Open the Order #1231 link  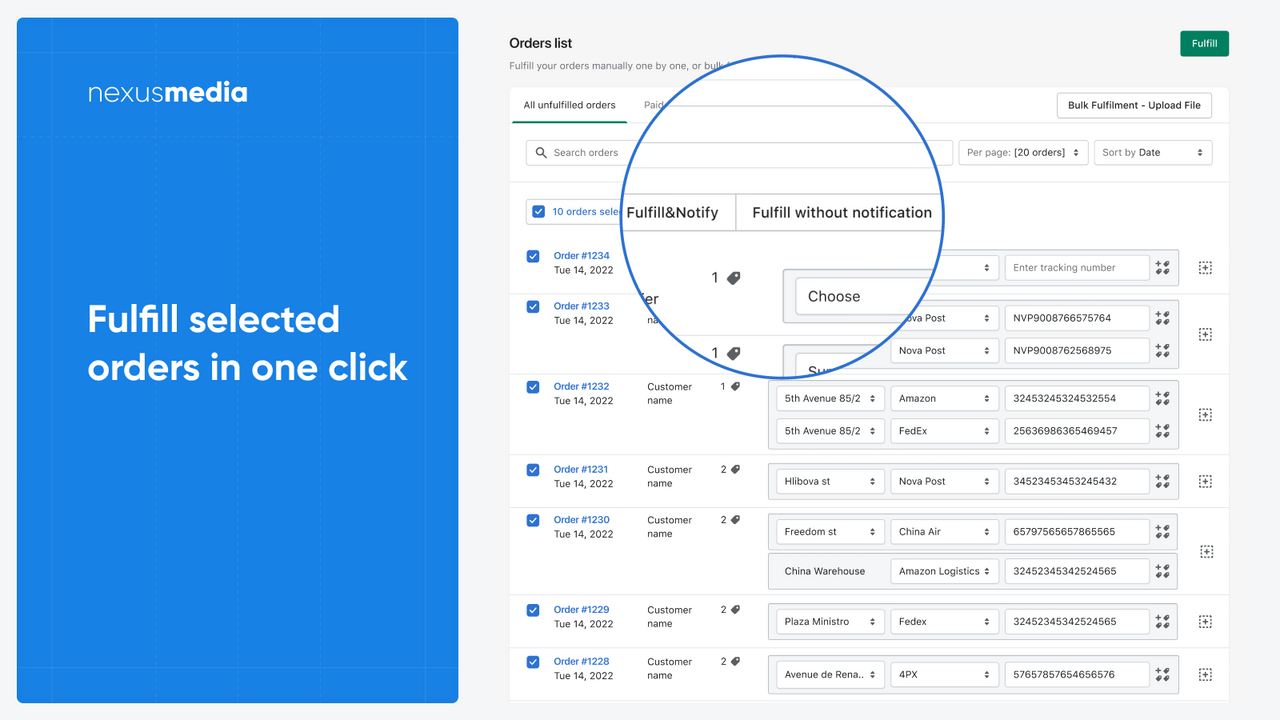581,469
